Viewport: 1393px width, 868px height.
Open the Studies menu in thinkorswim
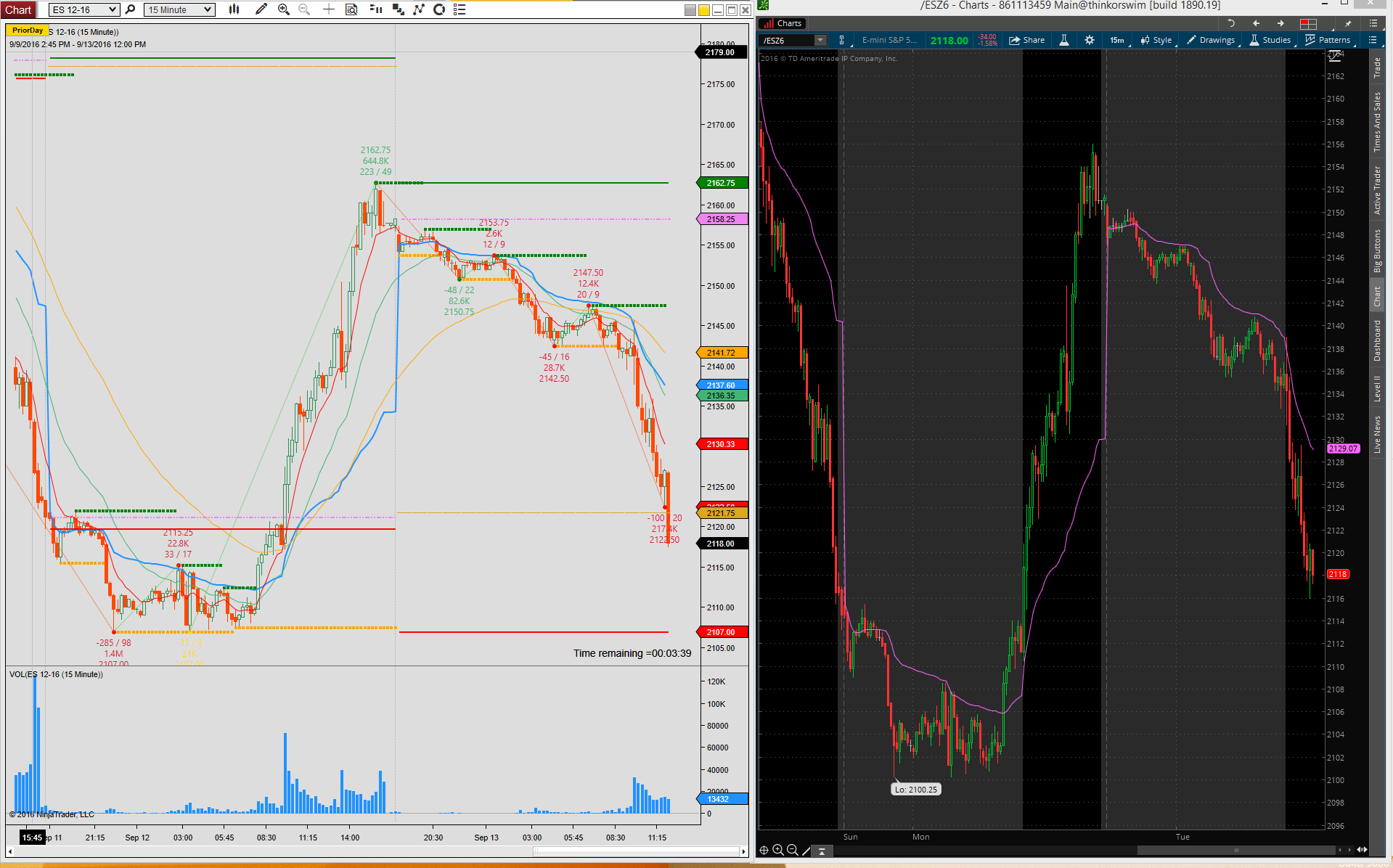tap(1270, 41)
